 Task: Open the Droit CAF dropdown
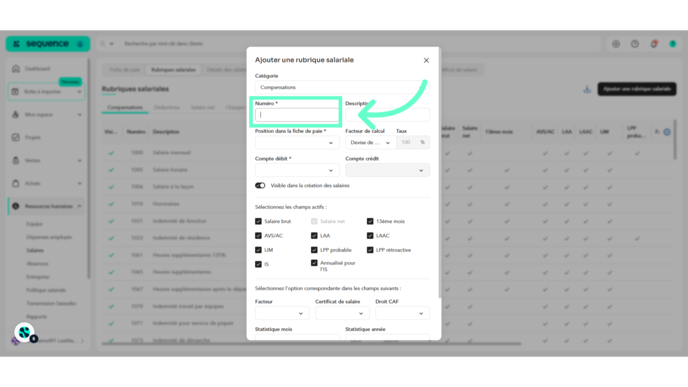click(x=402, y=313)
